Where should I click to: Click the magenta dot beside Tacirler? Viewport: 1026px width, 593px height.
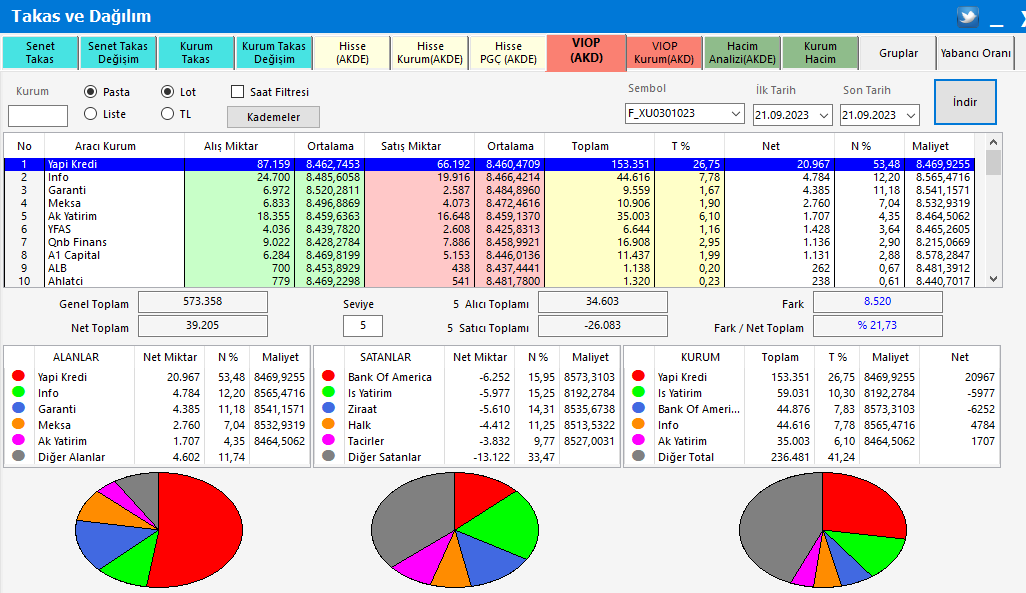[x=328, y=440]
